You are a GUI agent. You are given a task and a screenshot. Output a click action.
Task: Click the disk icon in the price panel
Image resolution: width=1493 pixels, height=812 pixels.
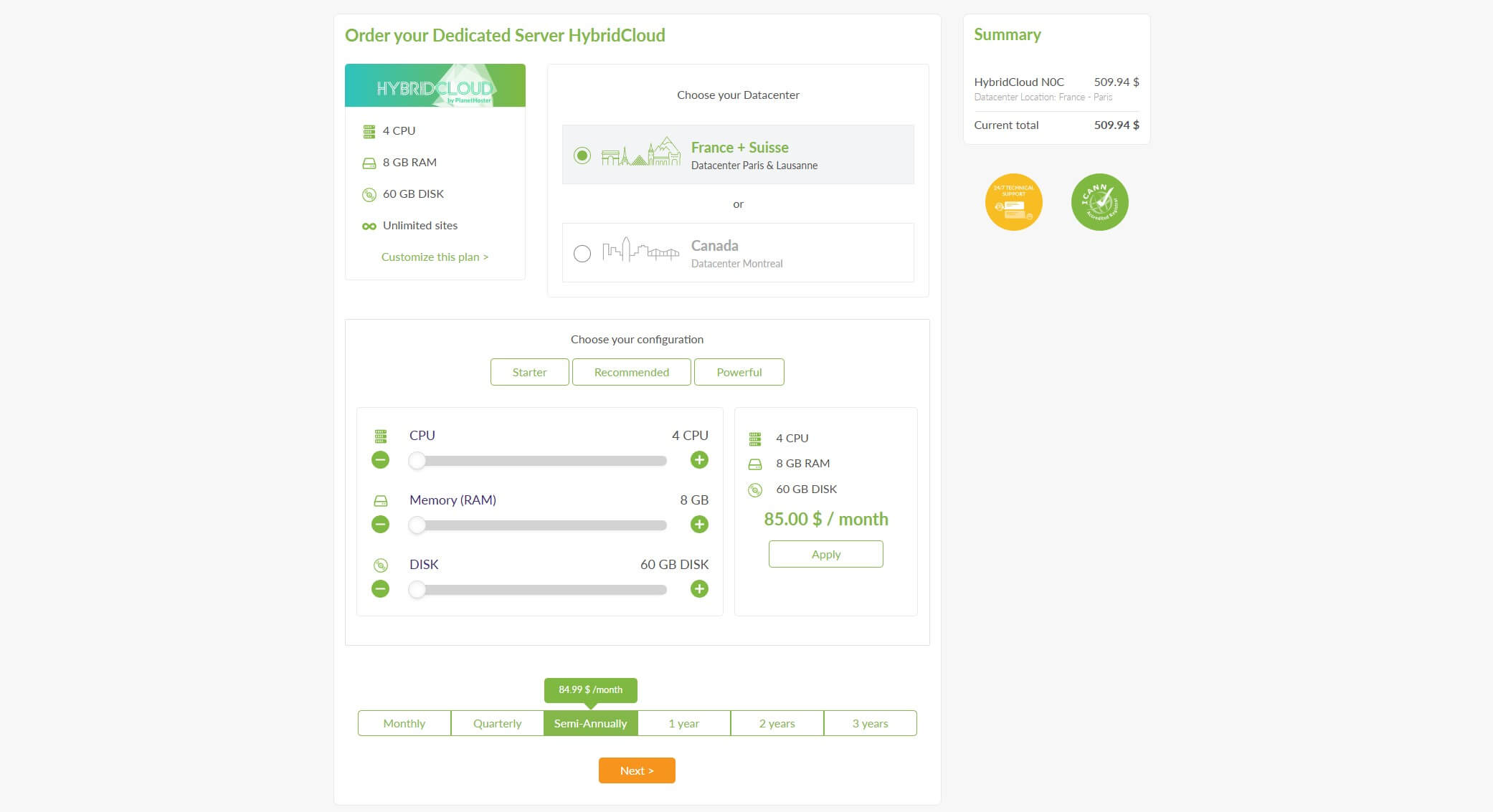coord(755,490)
